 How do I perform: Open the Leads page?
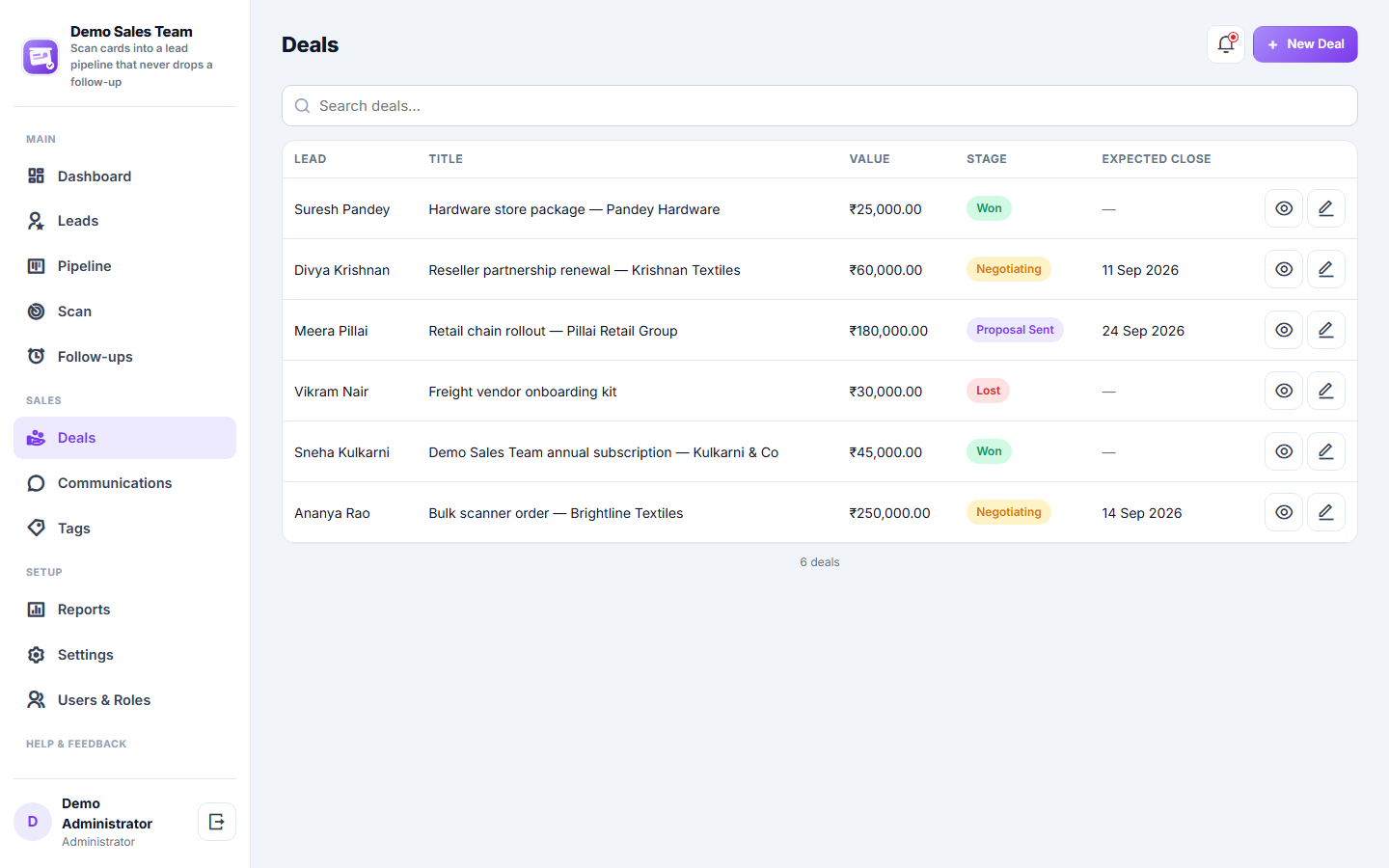tap(124, 221)
